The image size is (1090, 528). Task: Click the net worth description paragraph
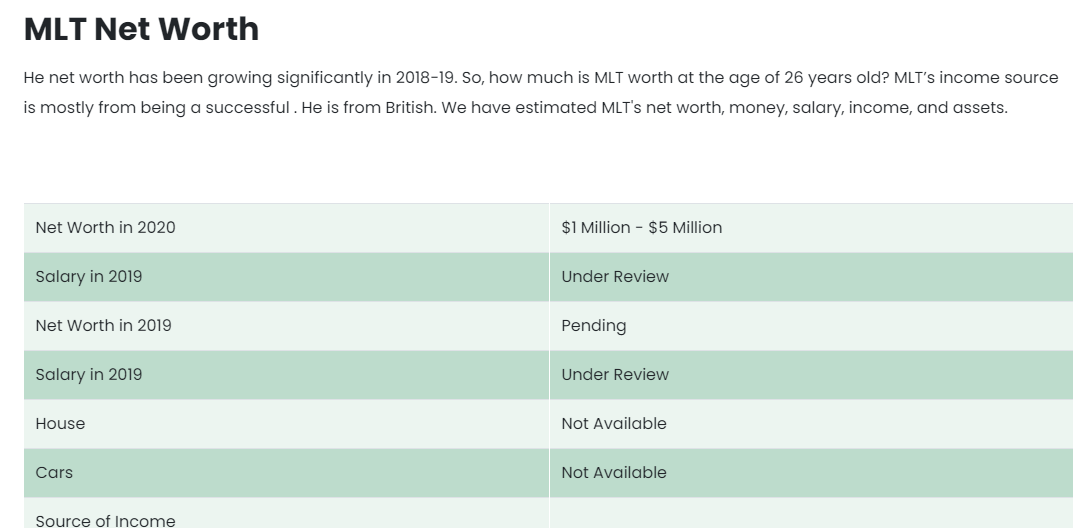click(x=540, y=93)
